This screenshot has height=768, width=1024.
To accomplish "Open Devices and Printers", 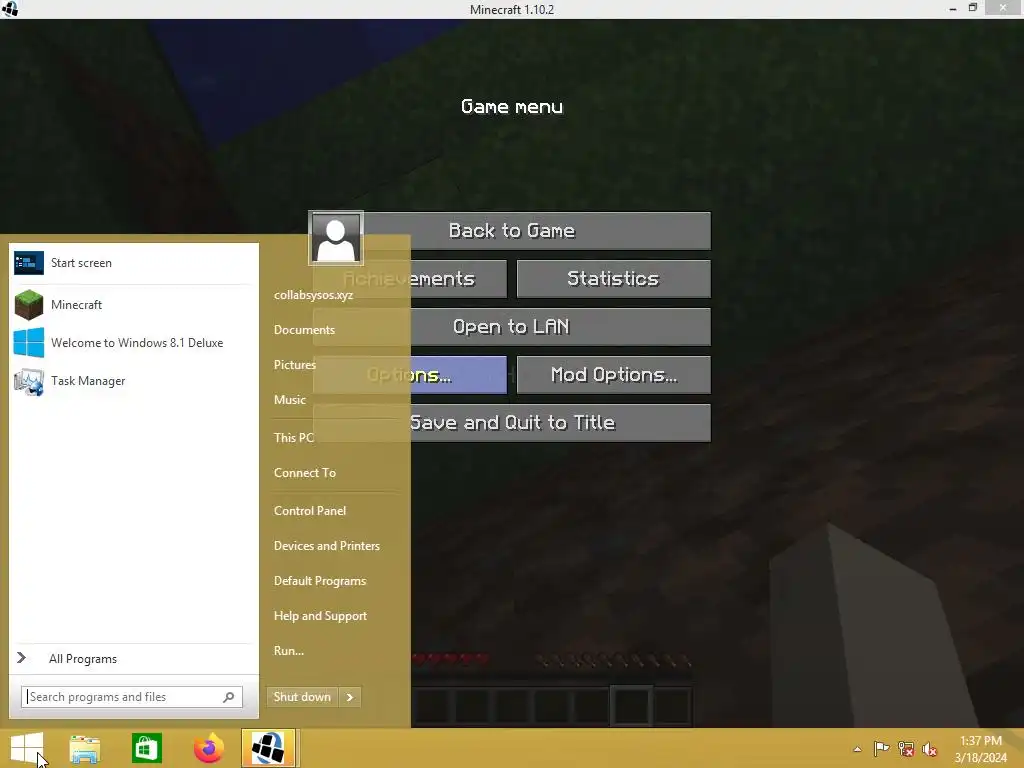I will (327, 546).
